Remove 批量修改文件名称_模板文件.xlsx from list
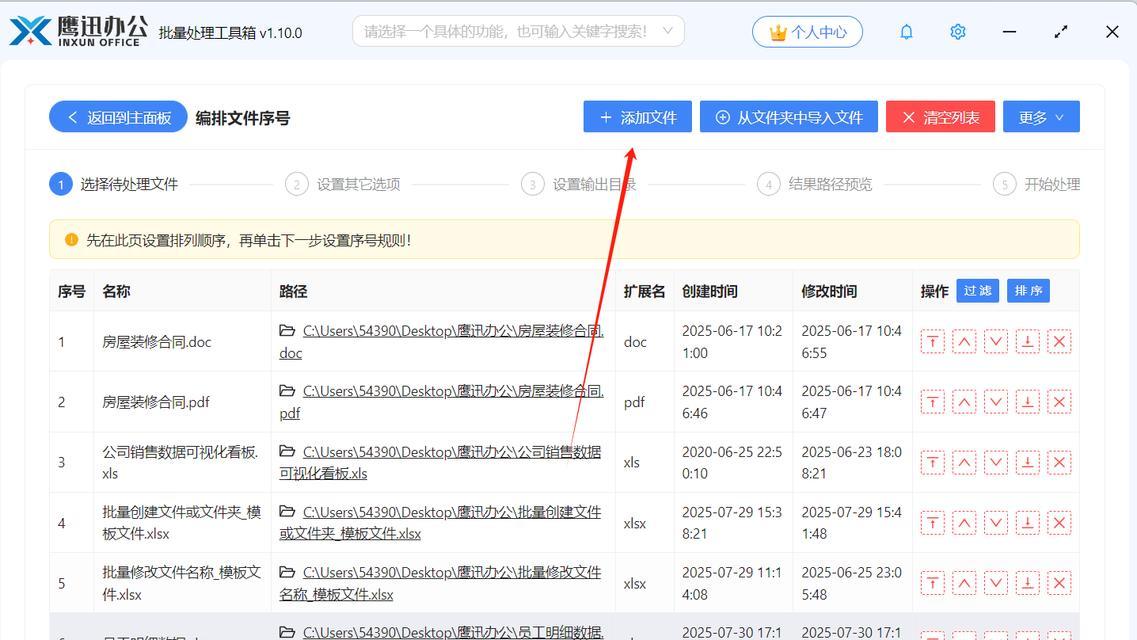The height and width of the screenshot is (640, 1137). click(x=1059, y=583)
